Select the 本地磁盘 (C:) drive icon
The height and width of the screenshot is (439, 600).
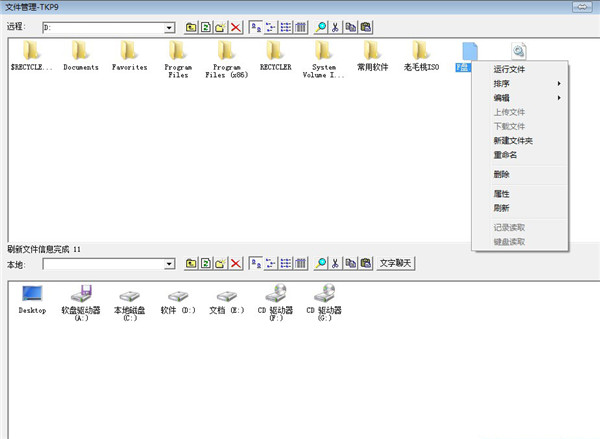tap(130, 300)
